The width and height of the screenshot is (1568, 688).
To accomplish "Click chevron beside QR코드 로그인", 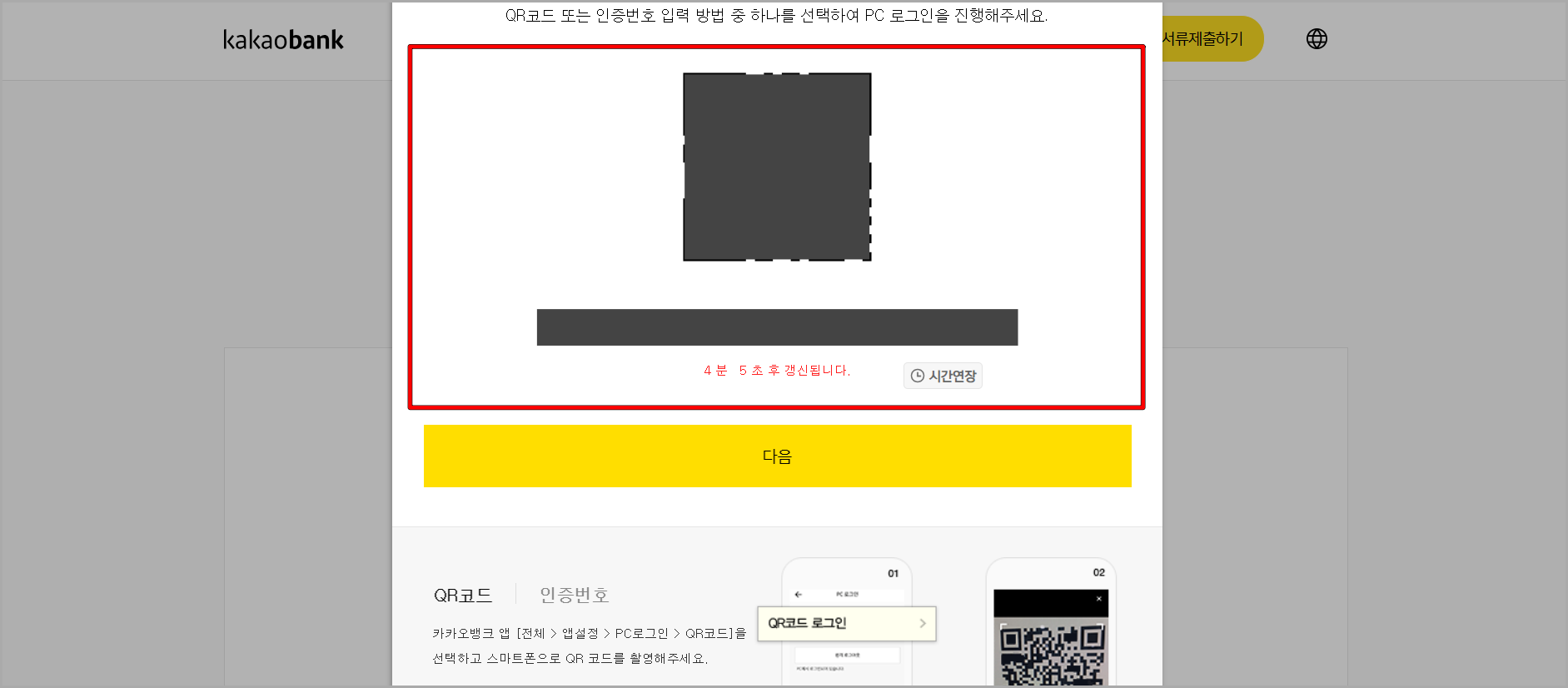I will point(923,623).
